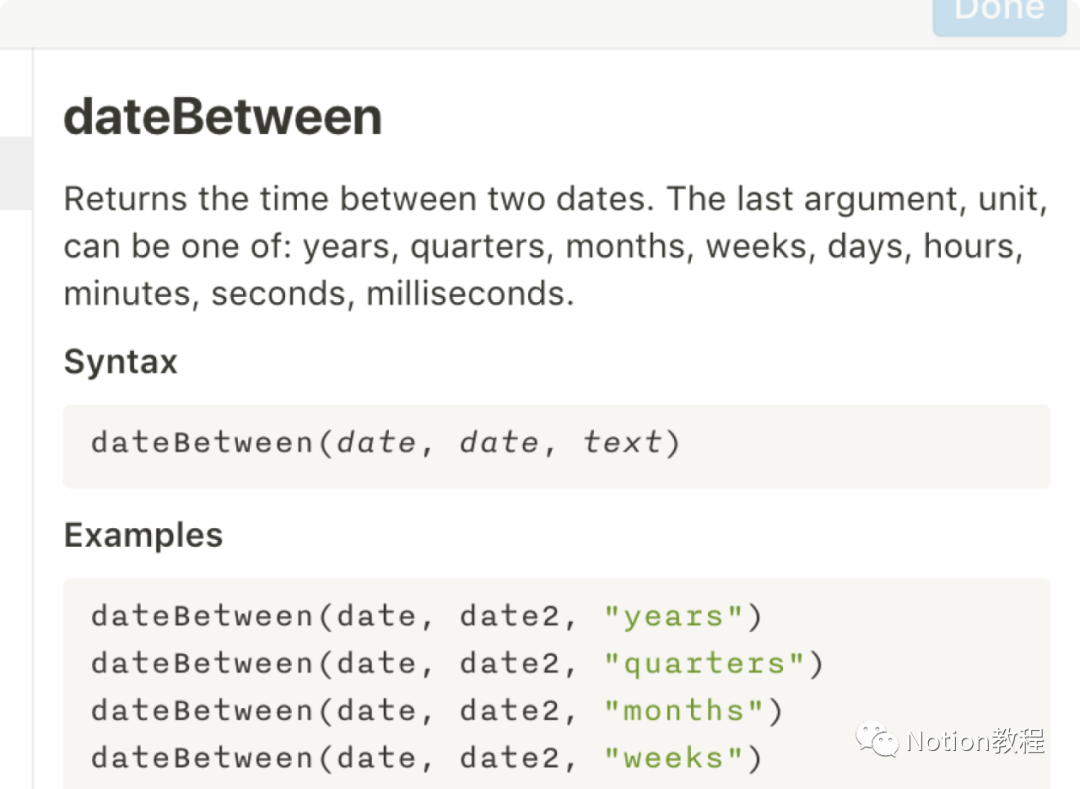Click date2 in the weeks example line
The width and height of the screenshot is (1080, 789).
[509, 758]
